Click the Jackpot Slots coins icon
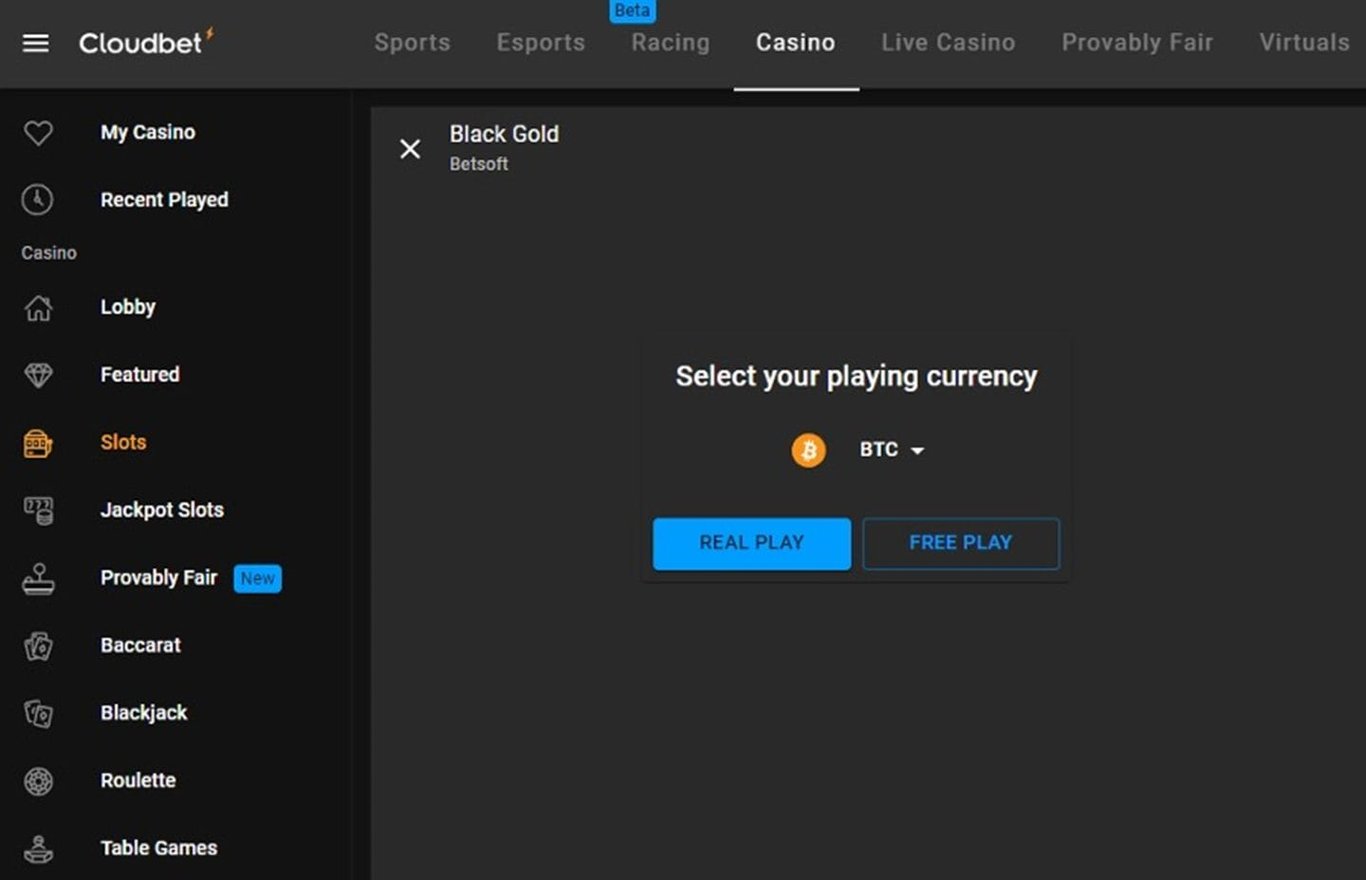The height and width of the screenshot is (880, 1366). pos(38,510)
